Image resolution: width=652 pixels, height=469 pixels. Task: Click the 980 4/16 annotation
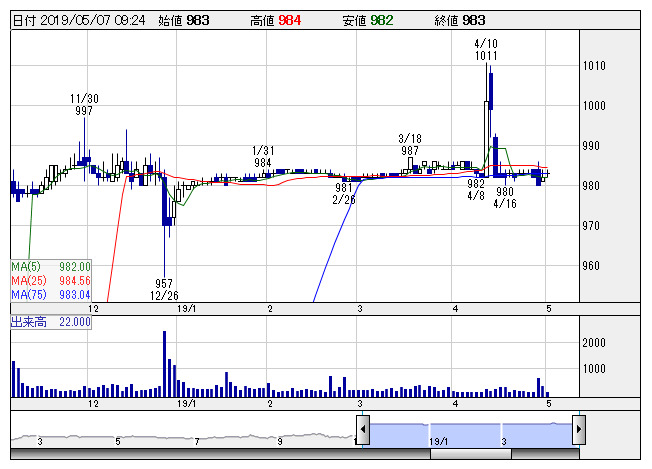coord(505,197)
